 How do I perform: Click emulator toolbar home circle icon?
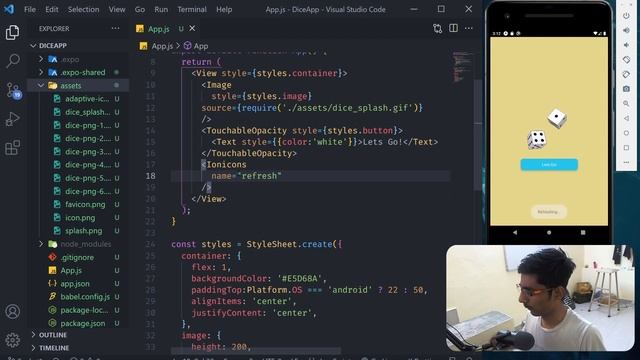(x=626, y=133)
